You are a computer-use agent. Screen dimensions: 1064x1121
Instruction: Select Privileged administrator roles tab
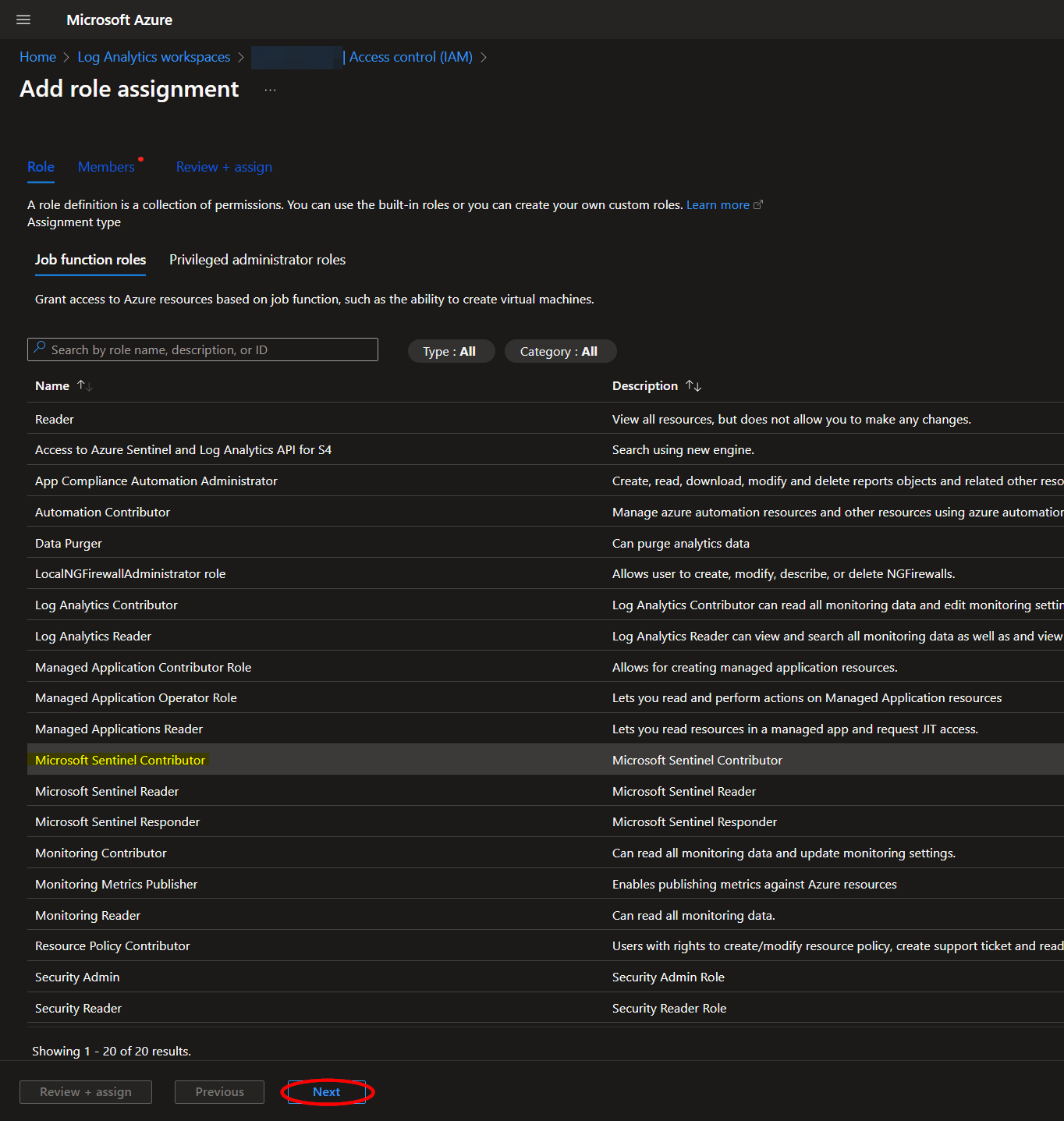257,260
